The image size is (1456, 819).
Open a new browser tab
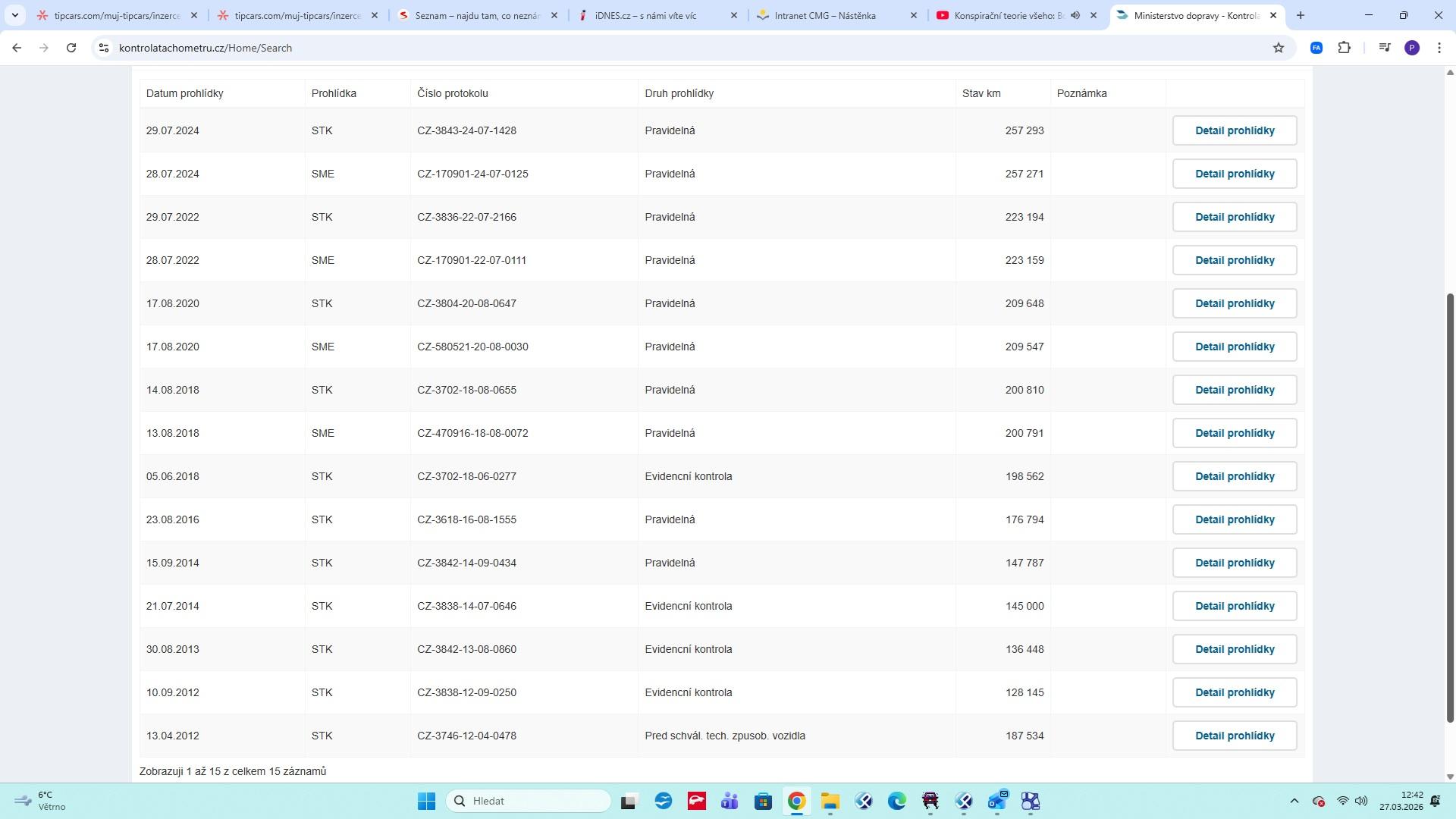[x=1301, y=15]
